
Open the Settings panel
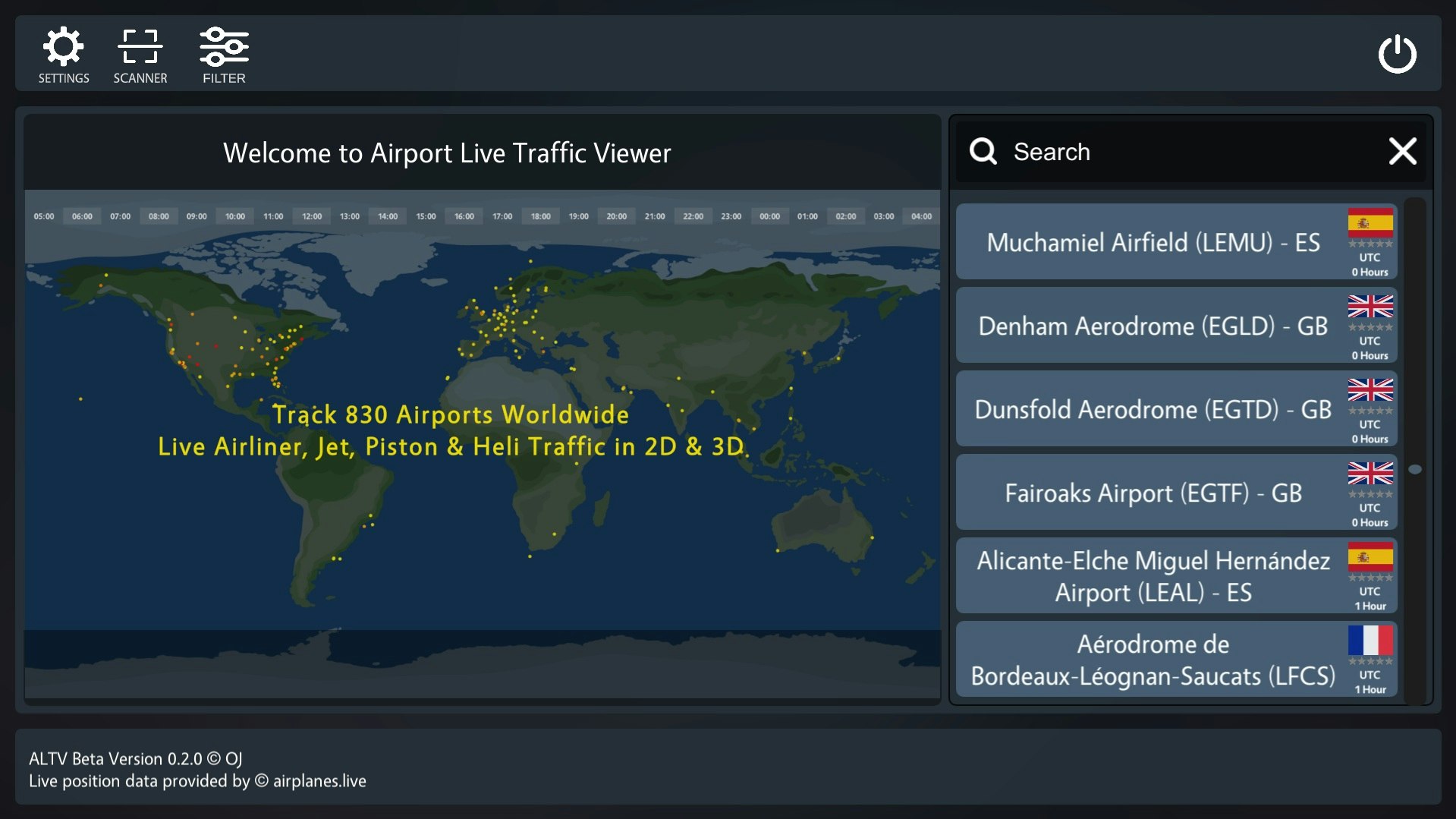64,53
